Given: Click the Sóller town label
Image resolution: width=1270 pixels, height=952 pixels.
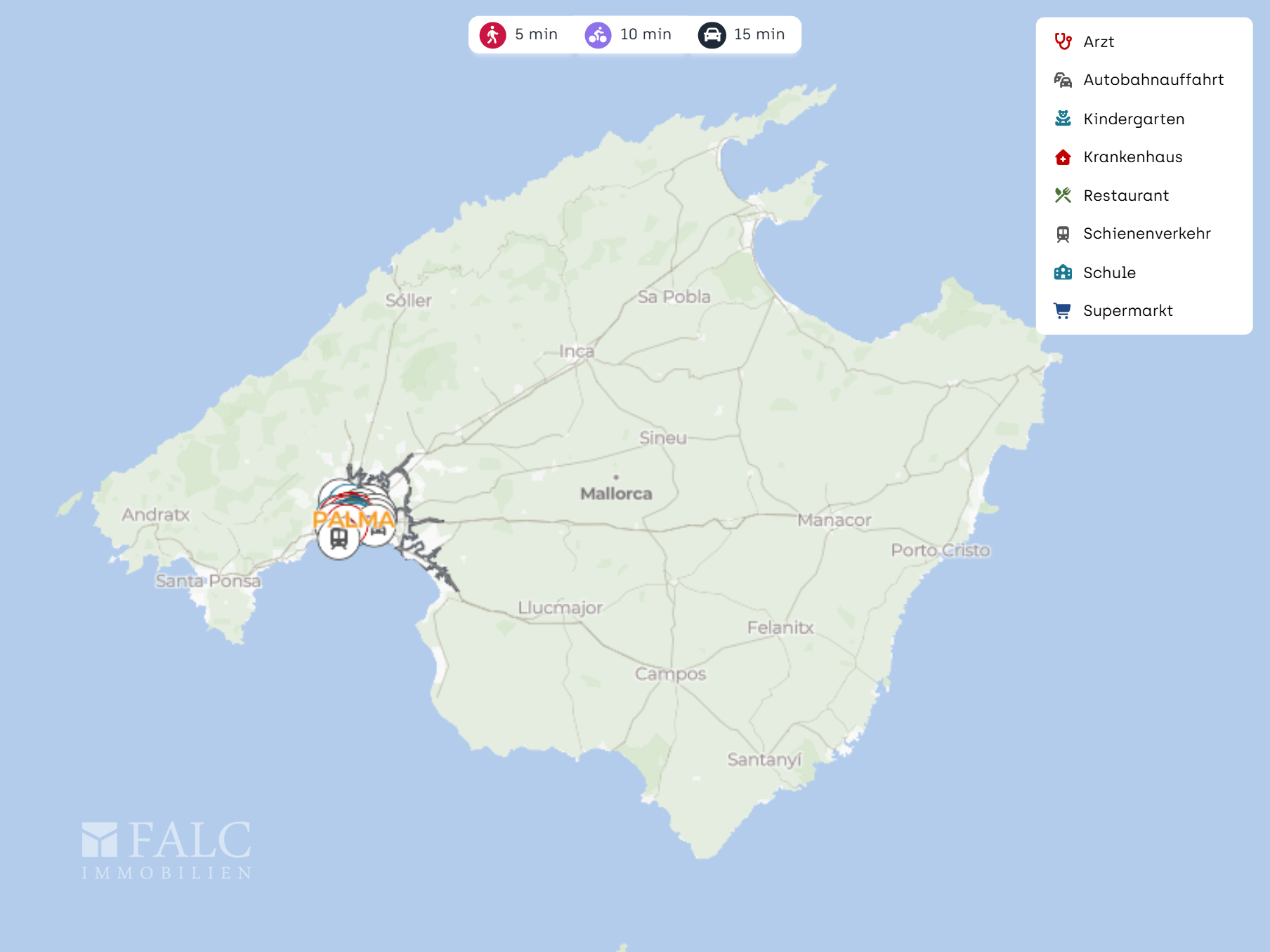Looking at the screenshot, I should click(408, 300).
